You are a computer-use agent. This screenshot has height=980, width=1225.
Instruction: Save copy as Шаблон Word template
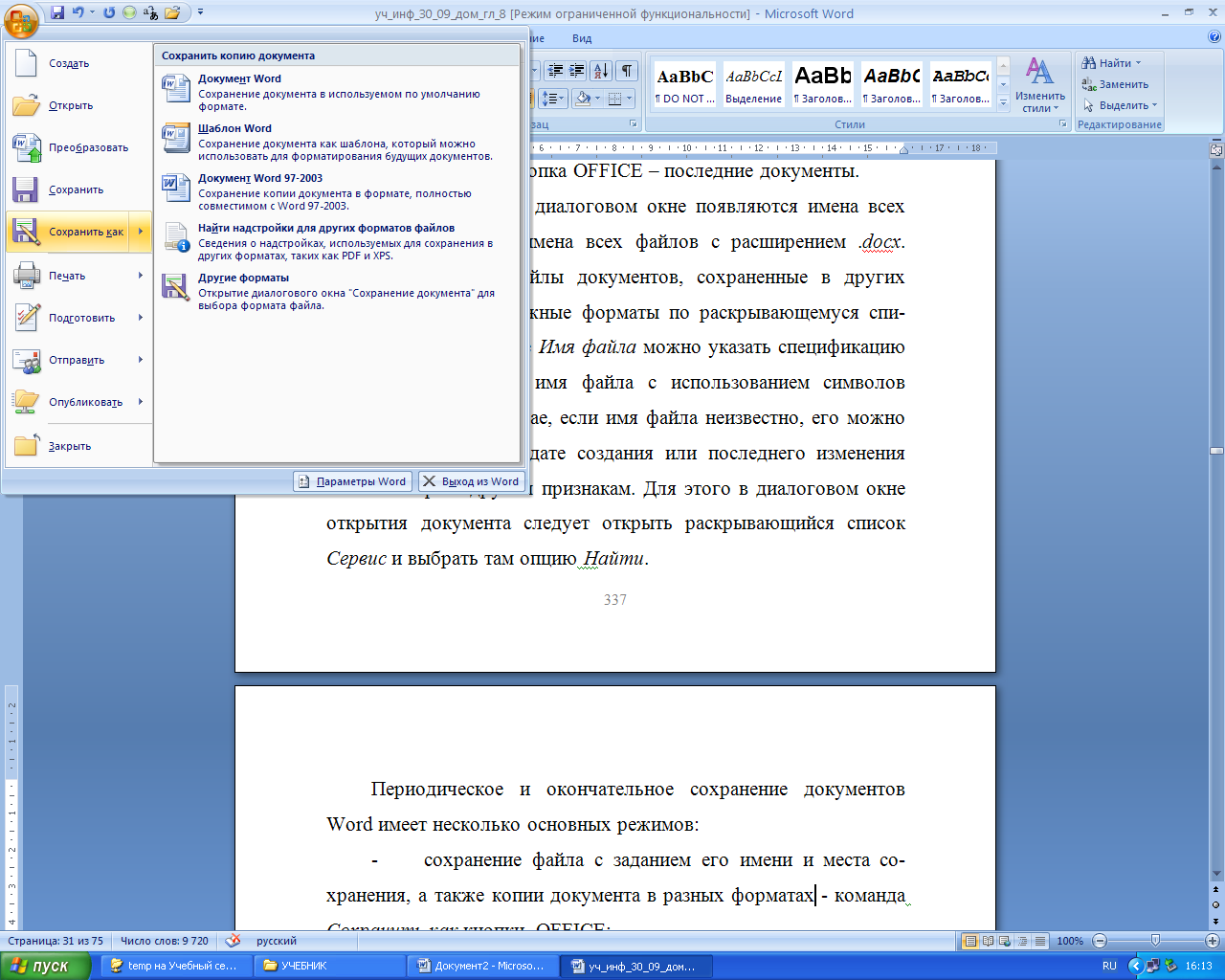(x=337, y=143)
